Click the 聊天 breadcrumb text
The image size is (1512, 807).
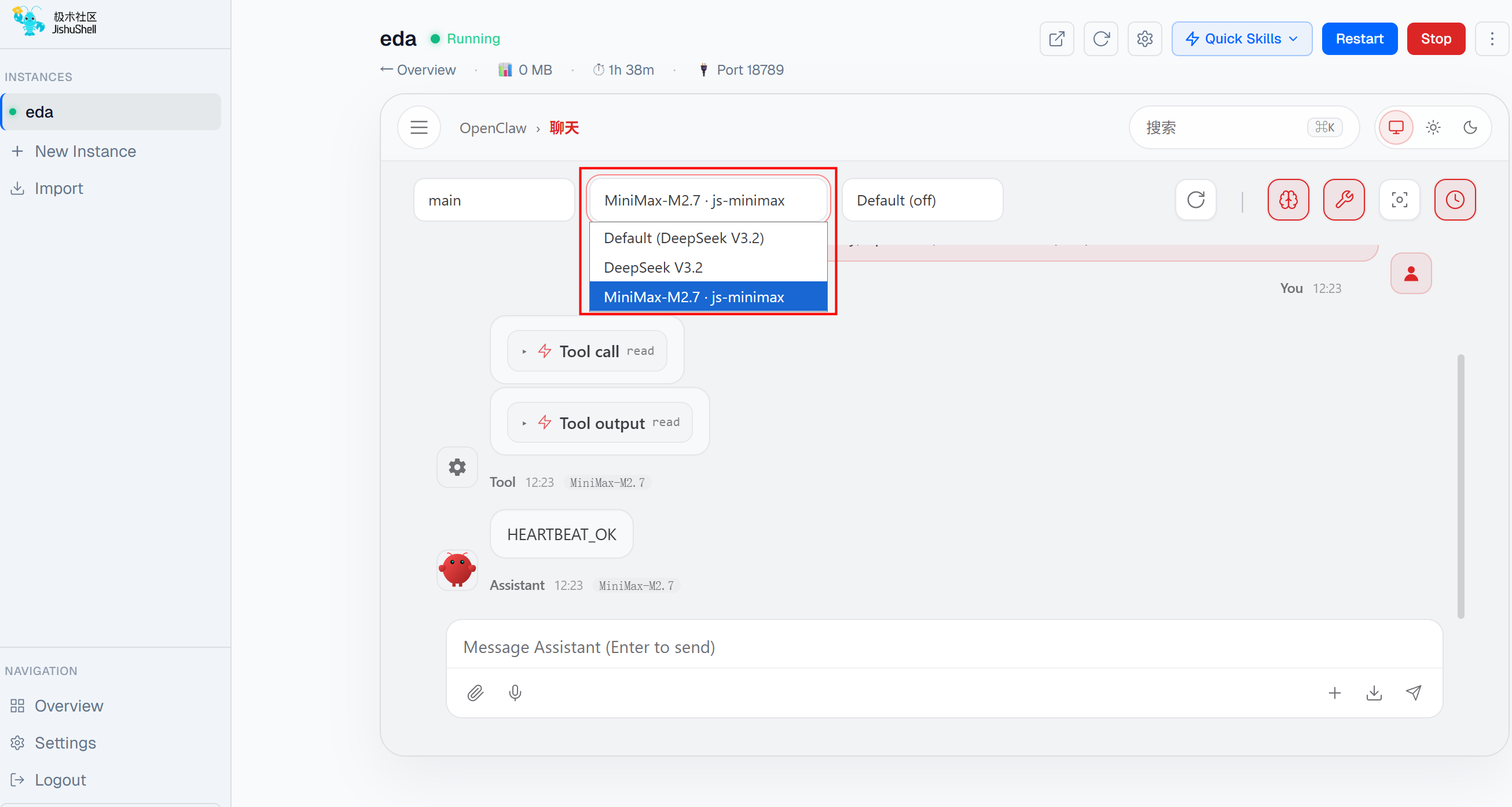coord(564,128)
